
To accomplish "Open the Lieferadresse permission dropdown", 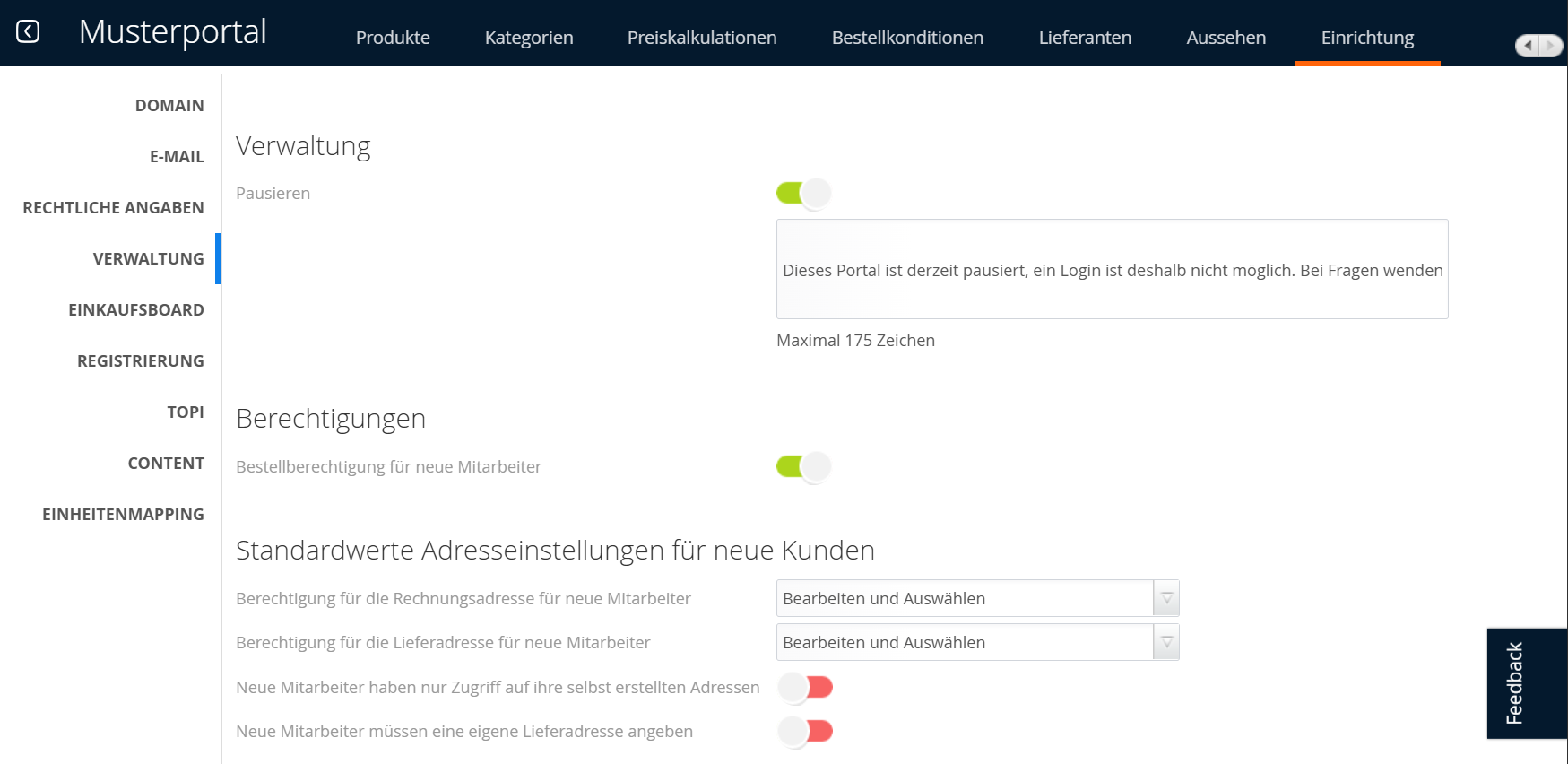I will click(977, 642).
